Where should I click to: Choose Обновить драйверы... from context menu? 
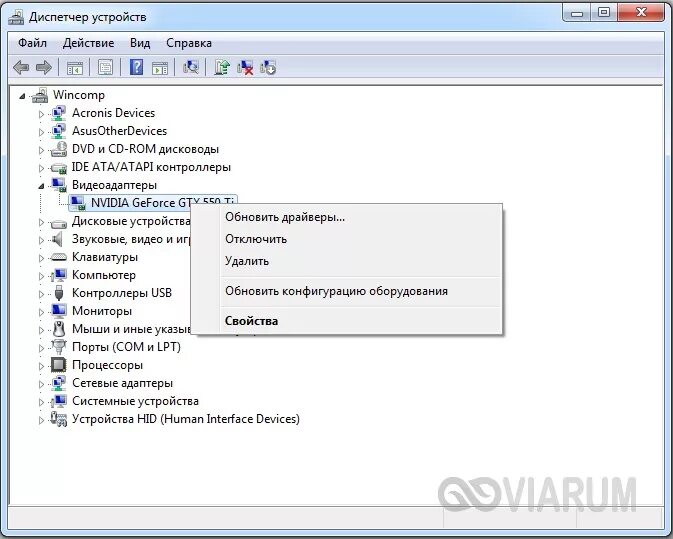point(285,217)
